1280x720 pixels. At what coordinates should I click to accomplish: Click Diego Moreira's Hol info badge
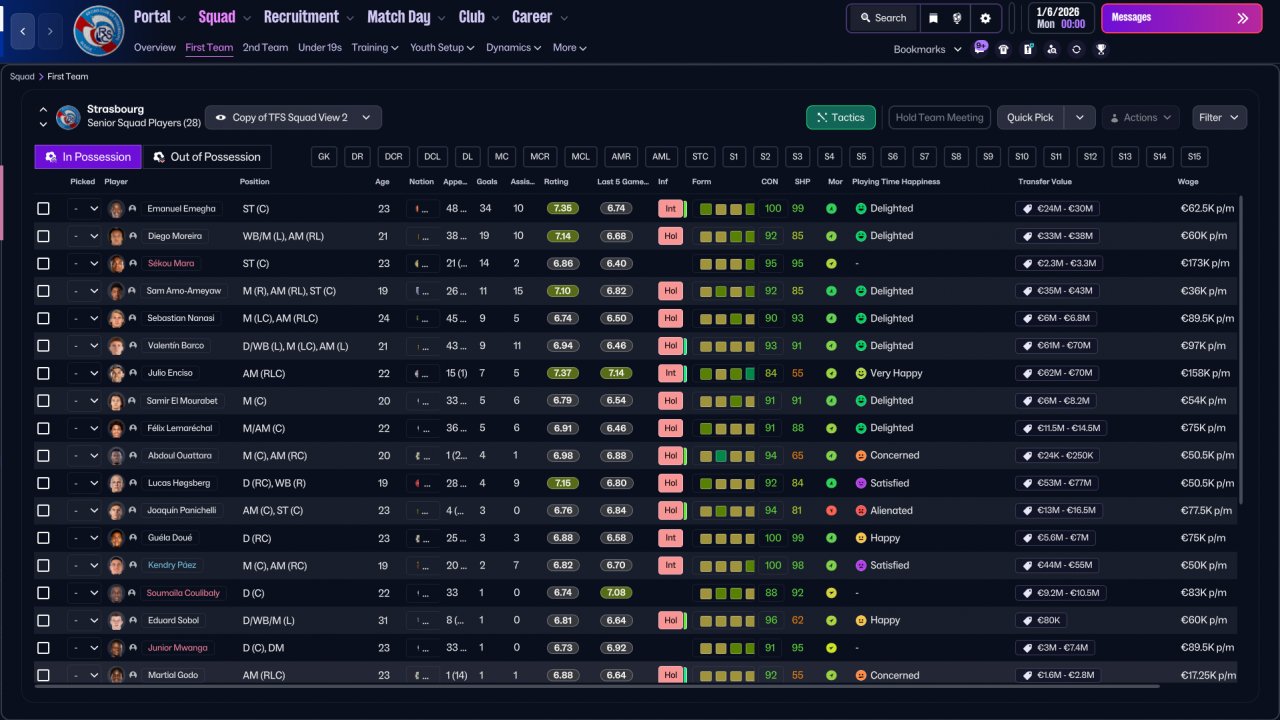(x=670, y=236)
